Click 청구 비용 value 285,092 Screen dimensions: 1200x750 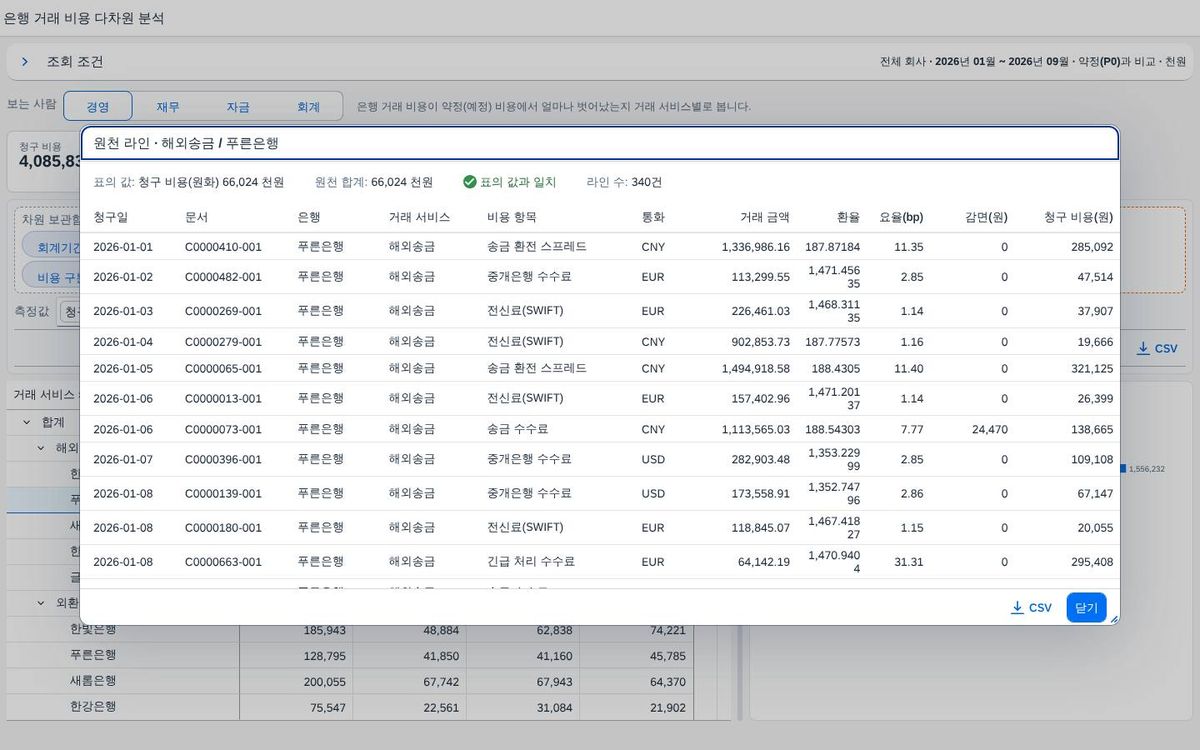point(1092,247)
